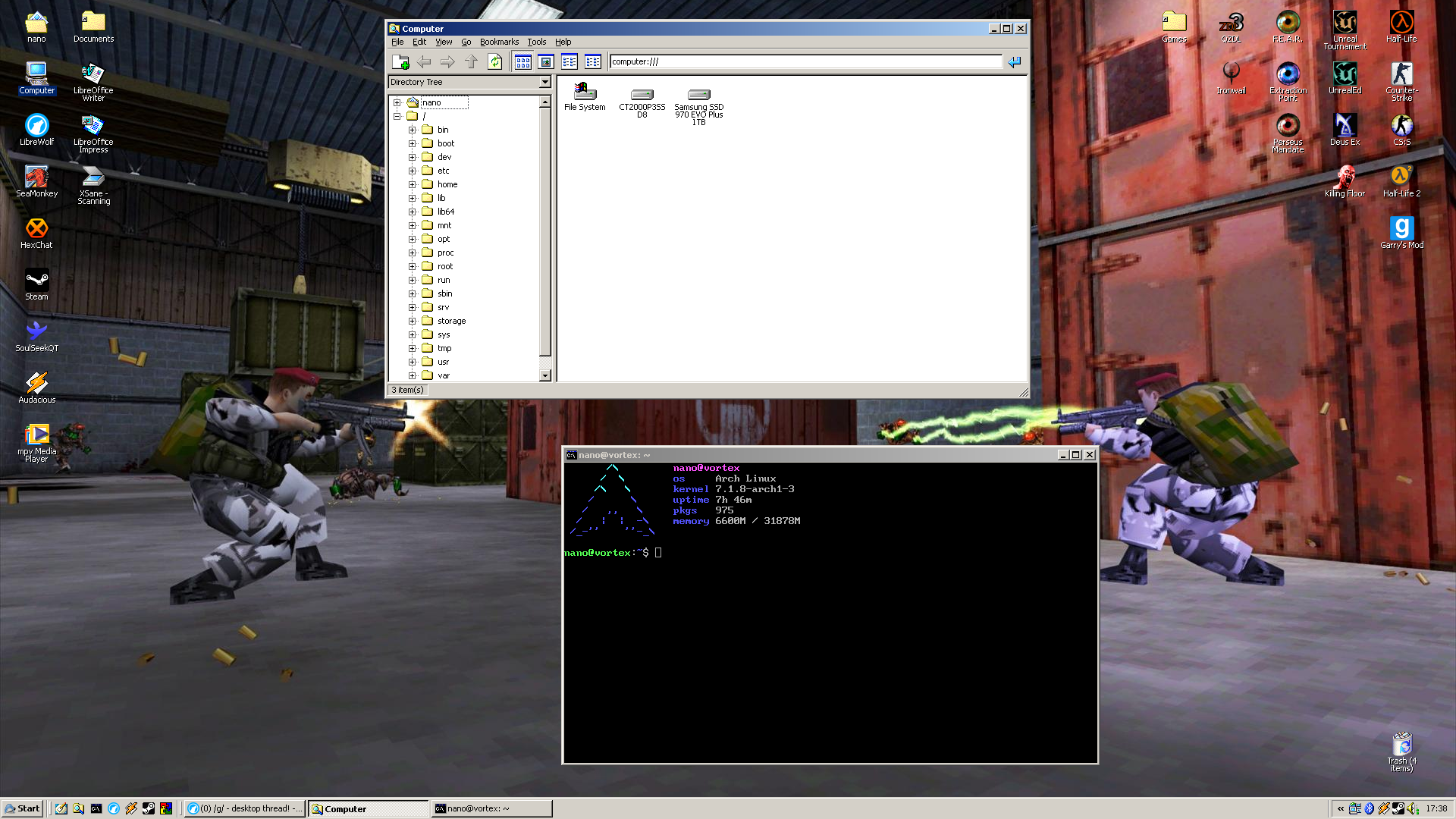The image size is (1456, 819).
Task: Switch to nano@vortex terminal via taskbar
Action: [x=491, y=808]
